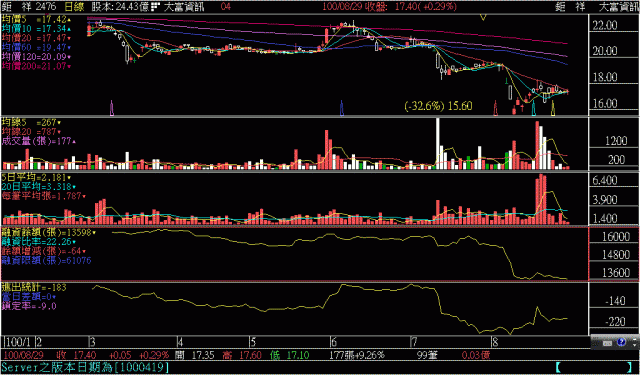Select the 成交量(張)=177 legend entry

tap(39, 141)
